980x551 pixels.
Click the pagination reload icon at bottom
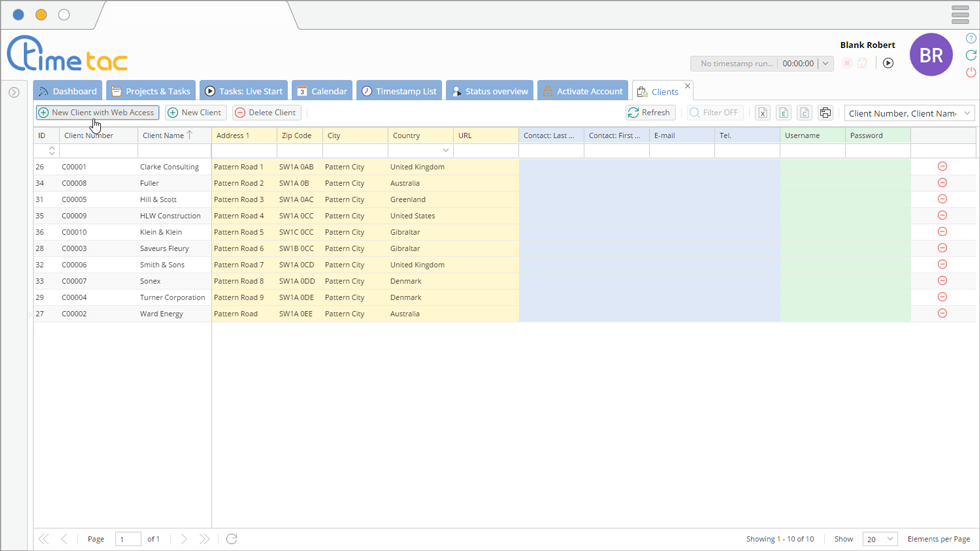(x=231, y=539)
